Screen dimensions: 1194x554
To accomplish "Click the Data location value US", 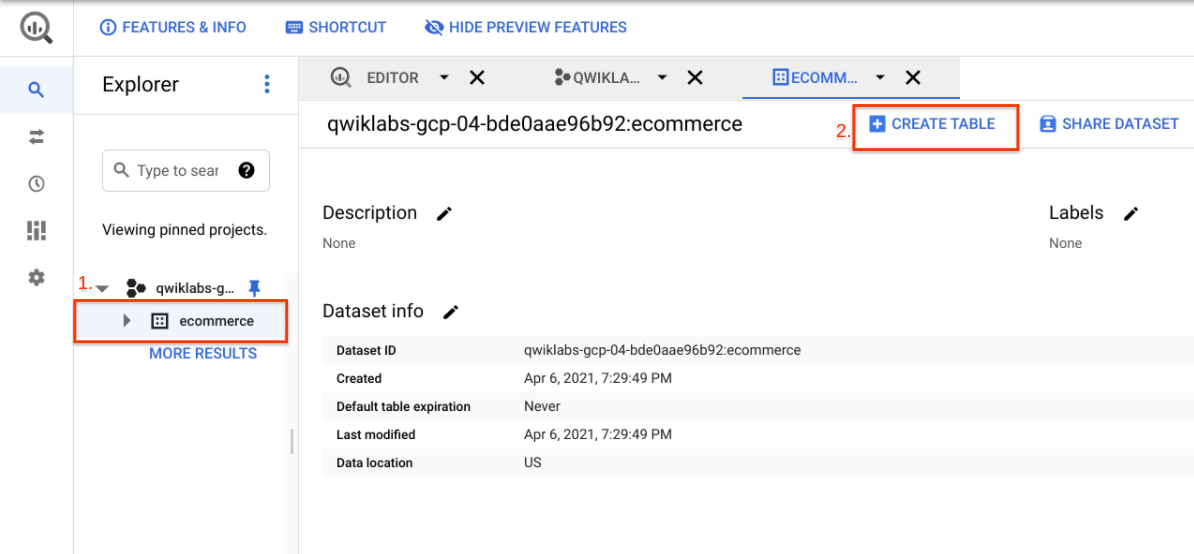I will pos(533,463).
